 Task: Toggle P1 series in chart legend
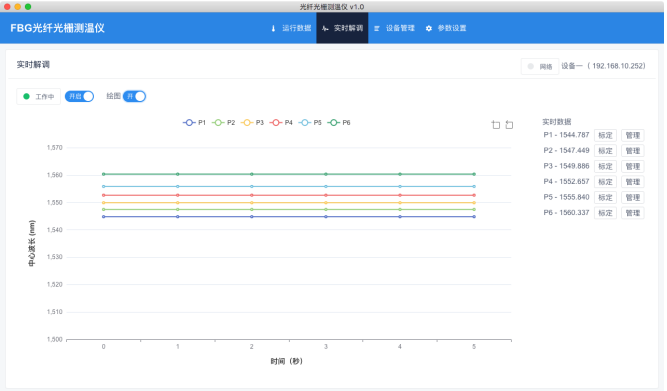pos(194,123)
